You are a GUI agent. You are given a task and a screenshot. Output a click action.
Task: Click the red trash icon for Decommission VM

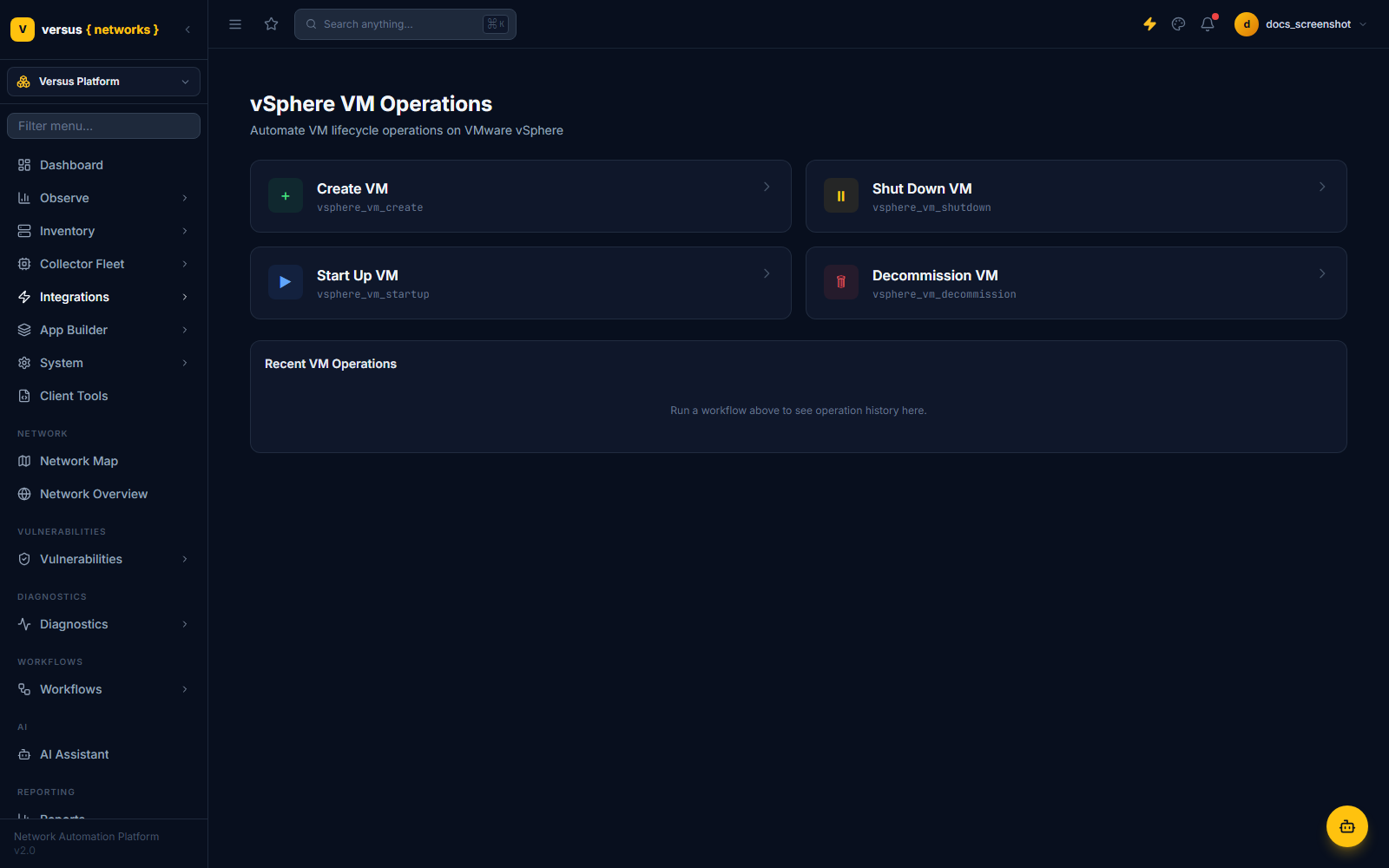(841, 282)
